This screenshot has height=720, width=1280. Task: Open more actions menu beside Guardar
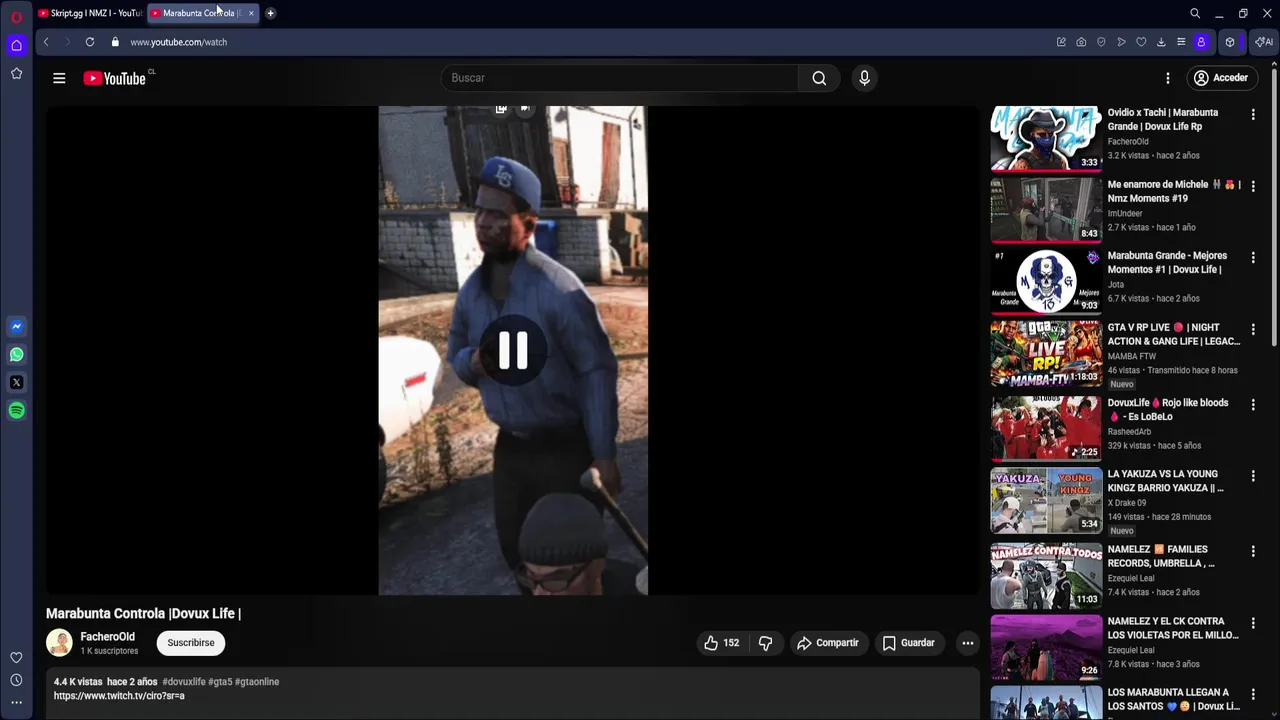point(967,643)
